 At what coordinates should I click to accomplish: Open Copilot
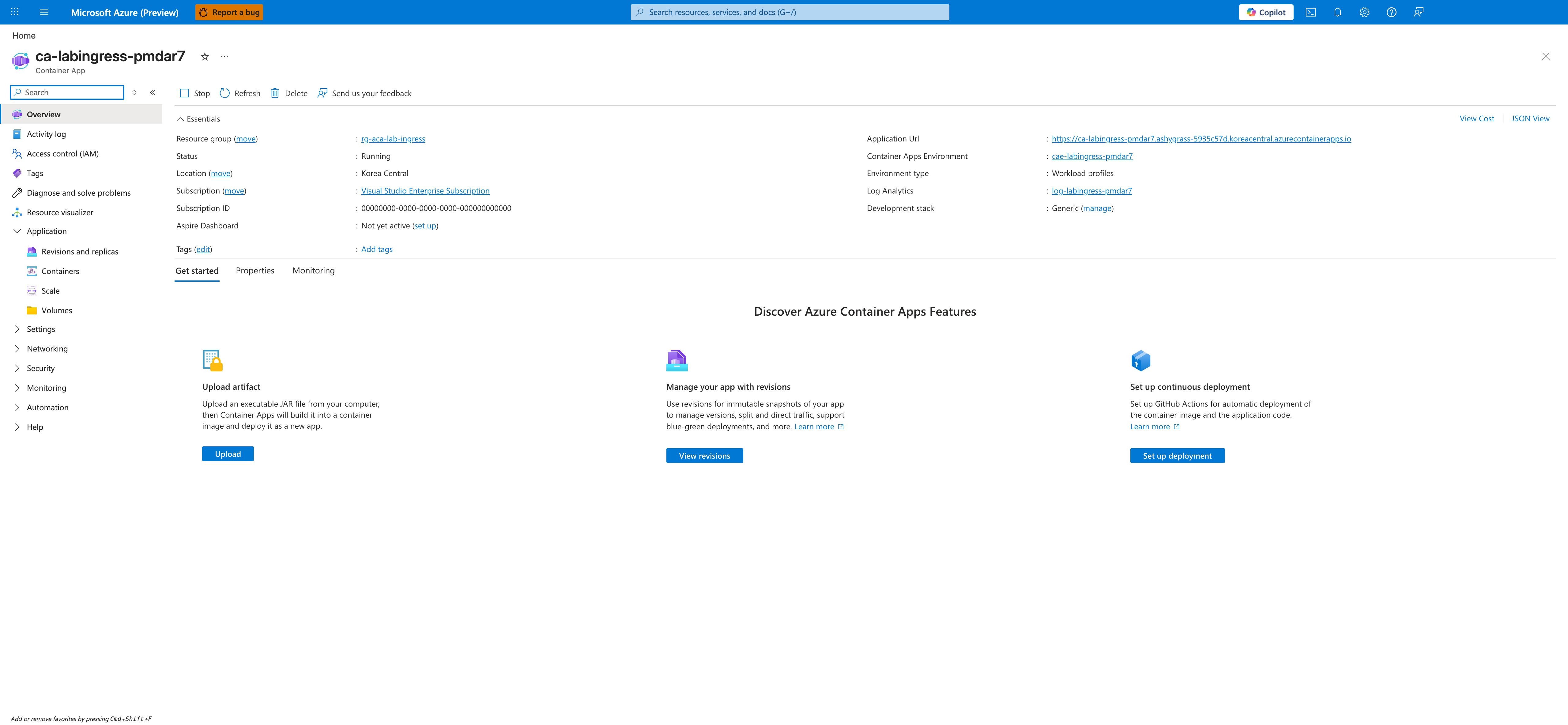click(x=1266, y=12)
